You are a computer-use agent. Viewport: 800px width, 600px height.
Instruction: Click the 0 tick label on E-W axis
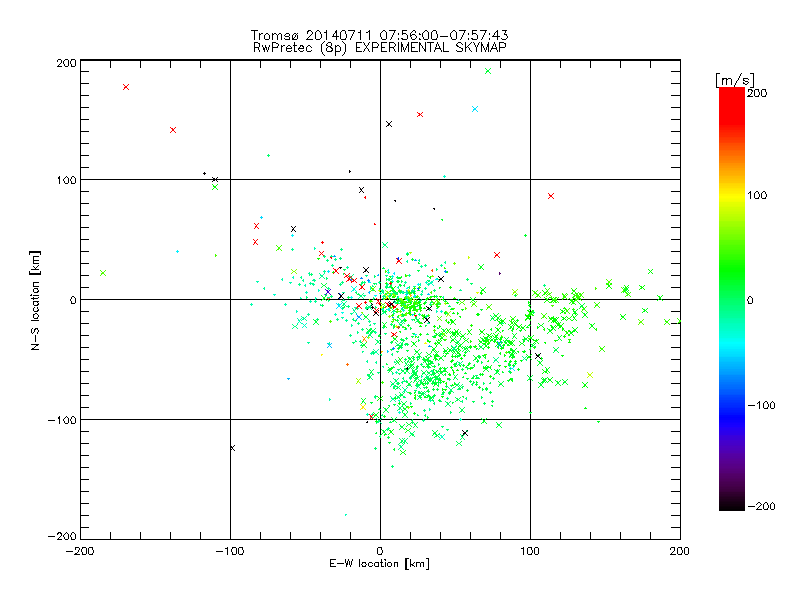380,551
